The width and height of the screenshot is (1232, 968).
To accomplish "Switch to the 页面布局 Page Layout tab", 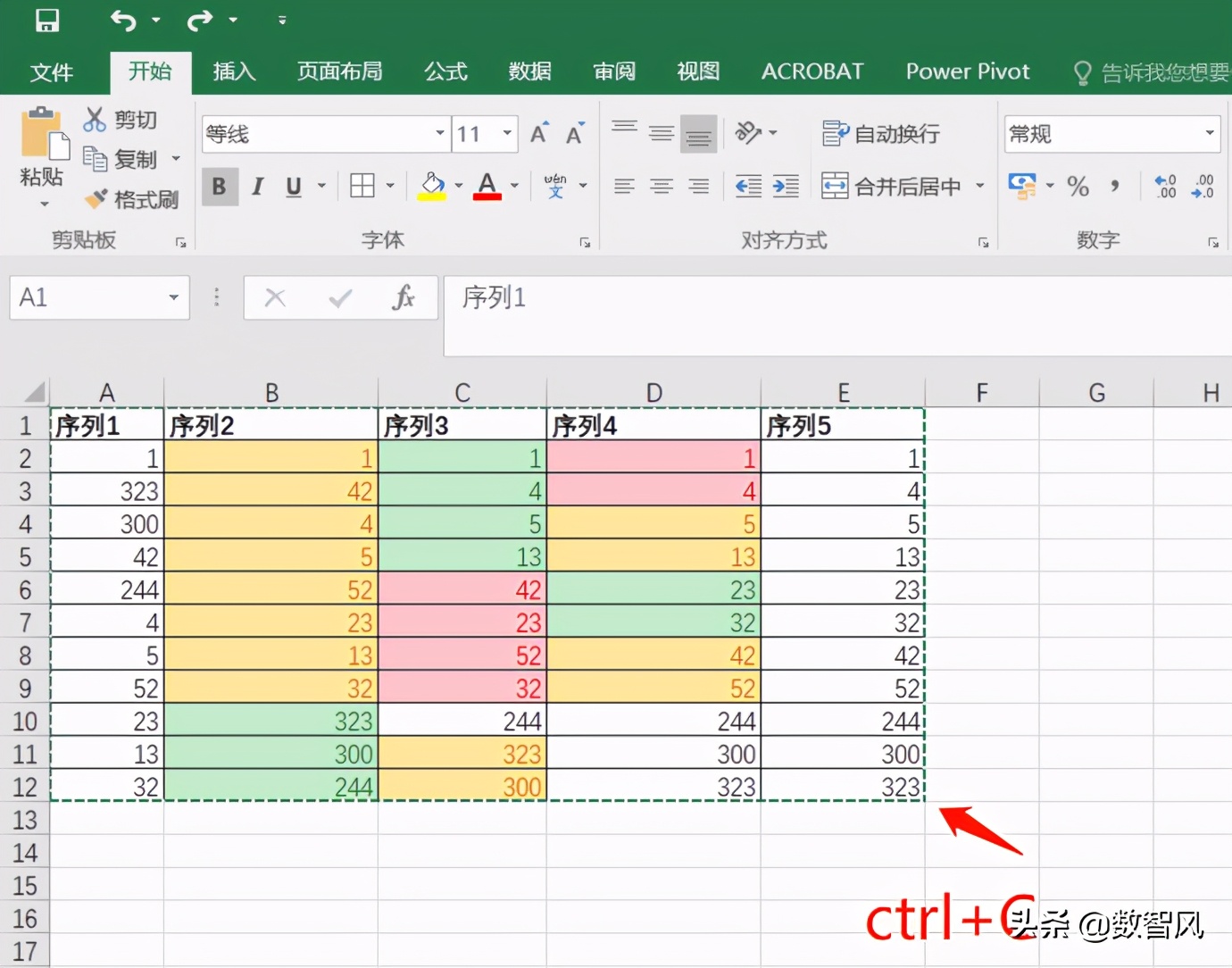I will (x=339, y=71).
